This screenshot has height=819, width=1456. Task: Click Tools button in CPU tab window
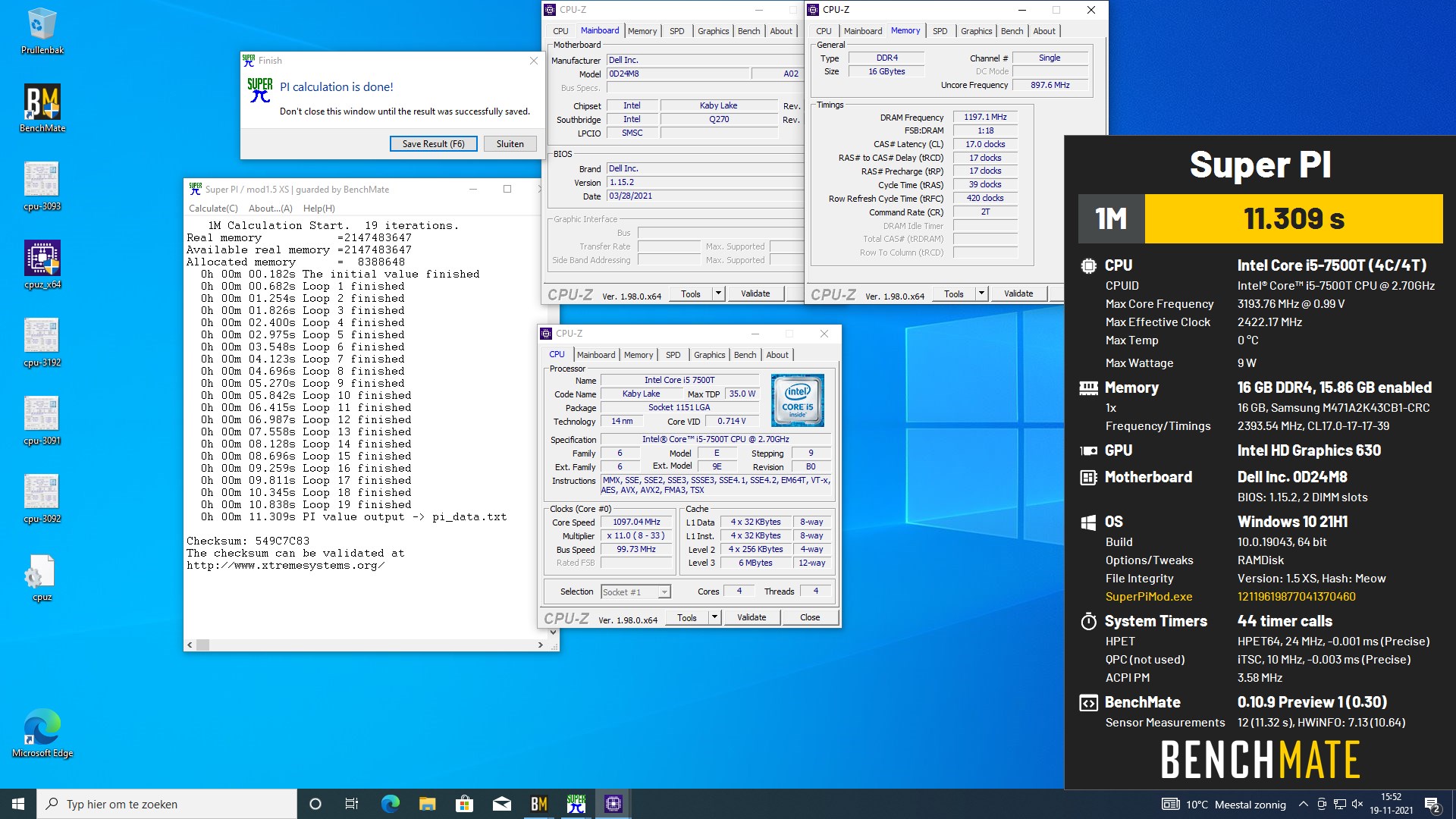(687, 617)
